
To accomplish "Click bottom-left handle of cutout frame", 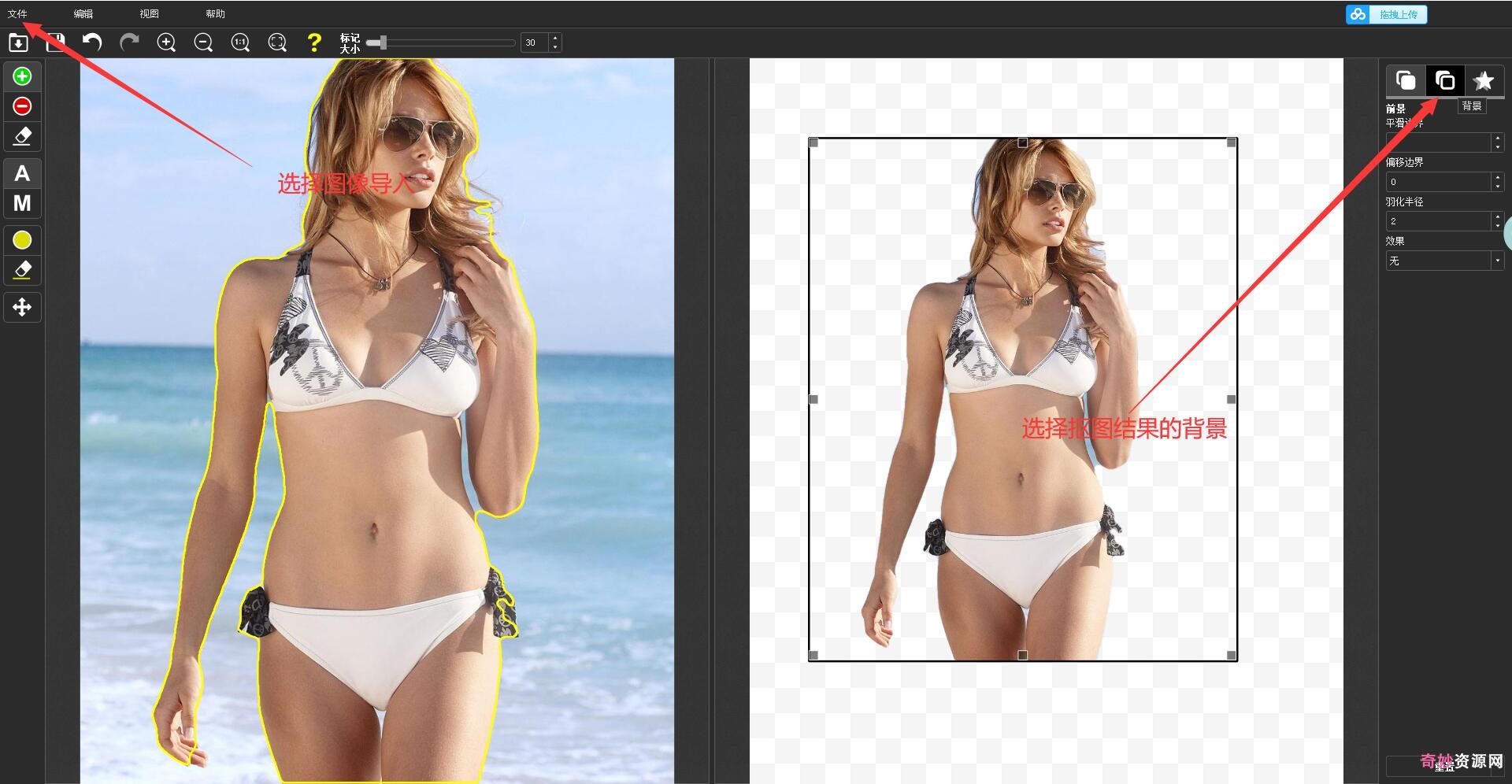I will pos(813,655).
